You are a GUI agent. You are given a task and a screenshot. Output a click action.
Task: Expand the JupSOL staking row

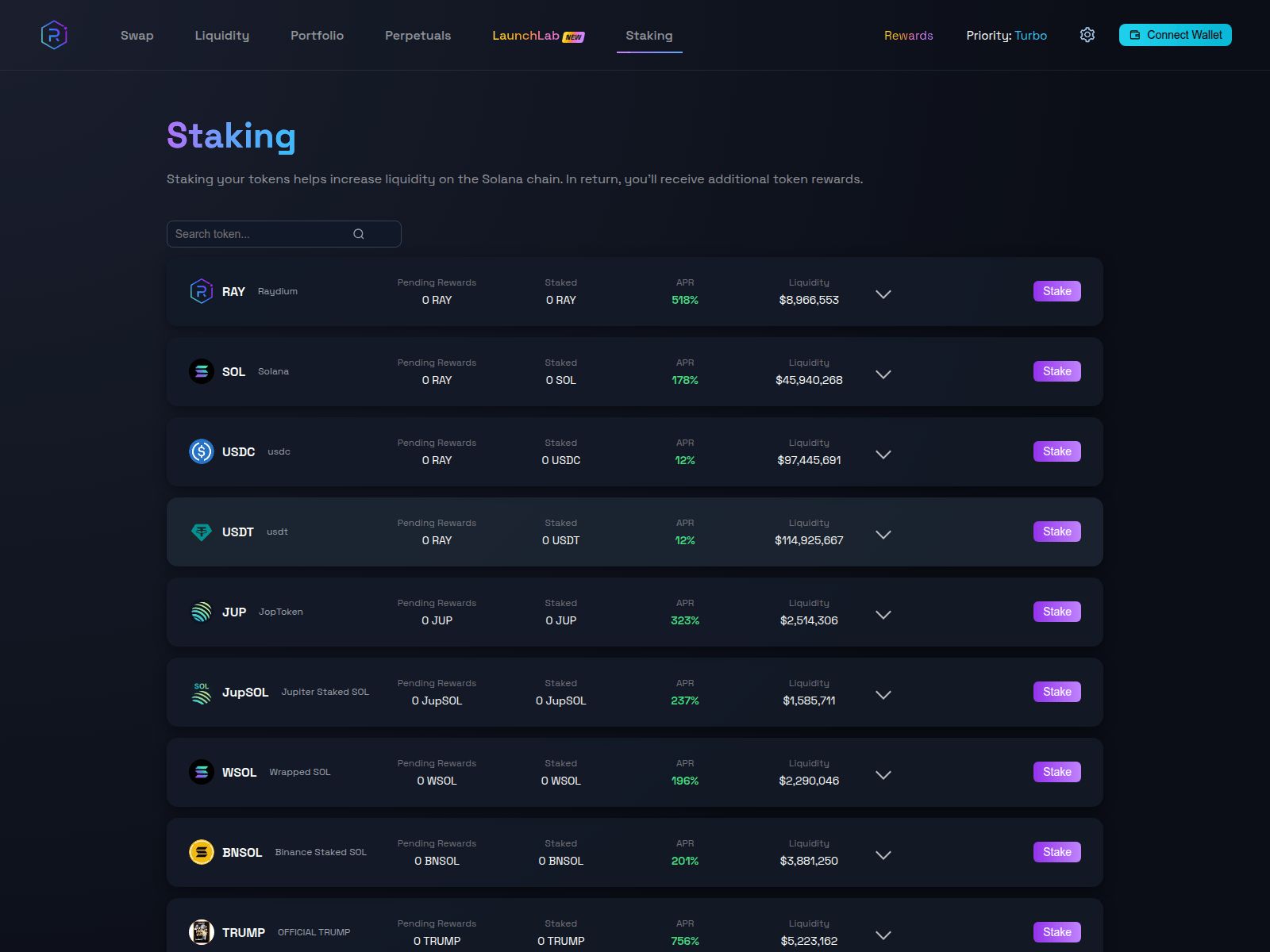tap(883, 695)
